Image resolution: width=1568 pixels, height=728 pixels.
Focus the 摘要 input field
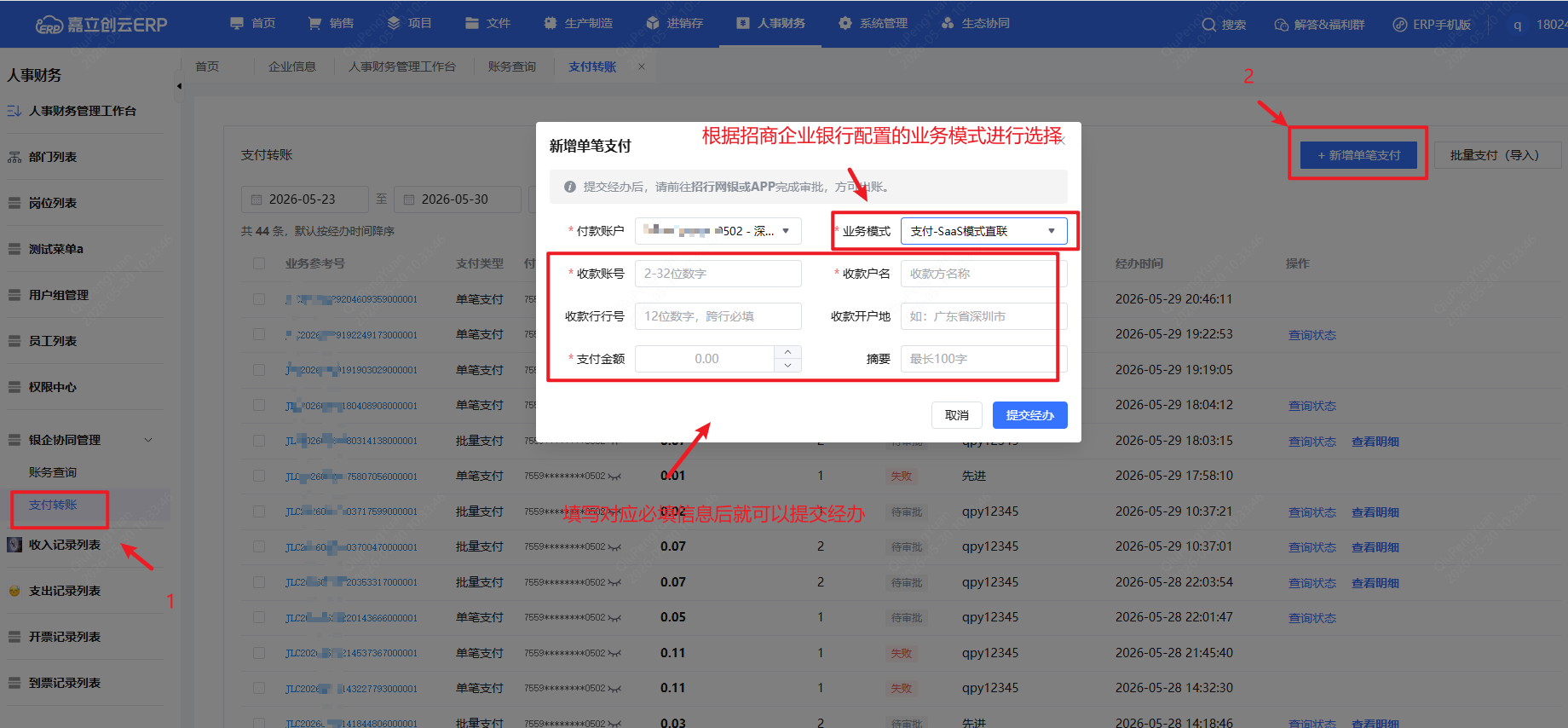coord(983,359)
